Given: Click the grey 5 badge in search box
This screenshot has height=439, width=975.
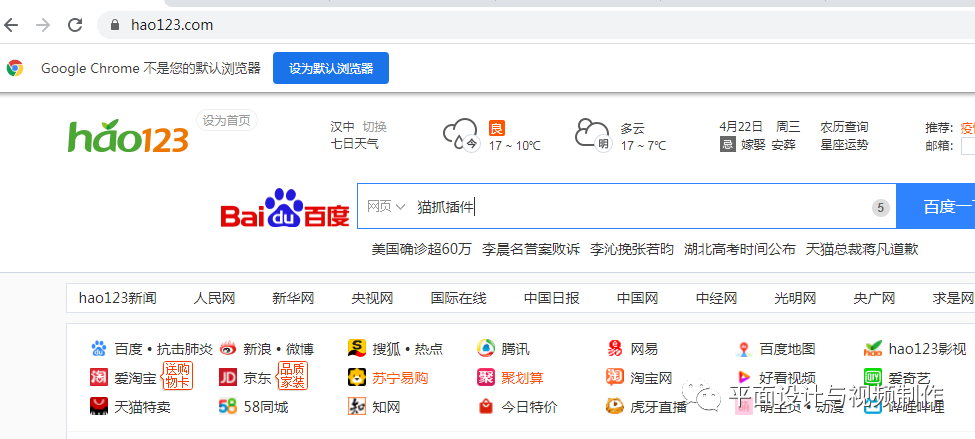Looking at the screenshot, I should pos(880,208).
